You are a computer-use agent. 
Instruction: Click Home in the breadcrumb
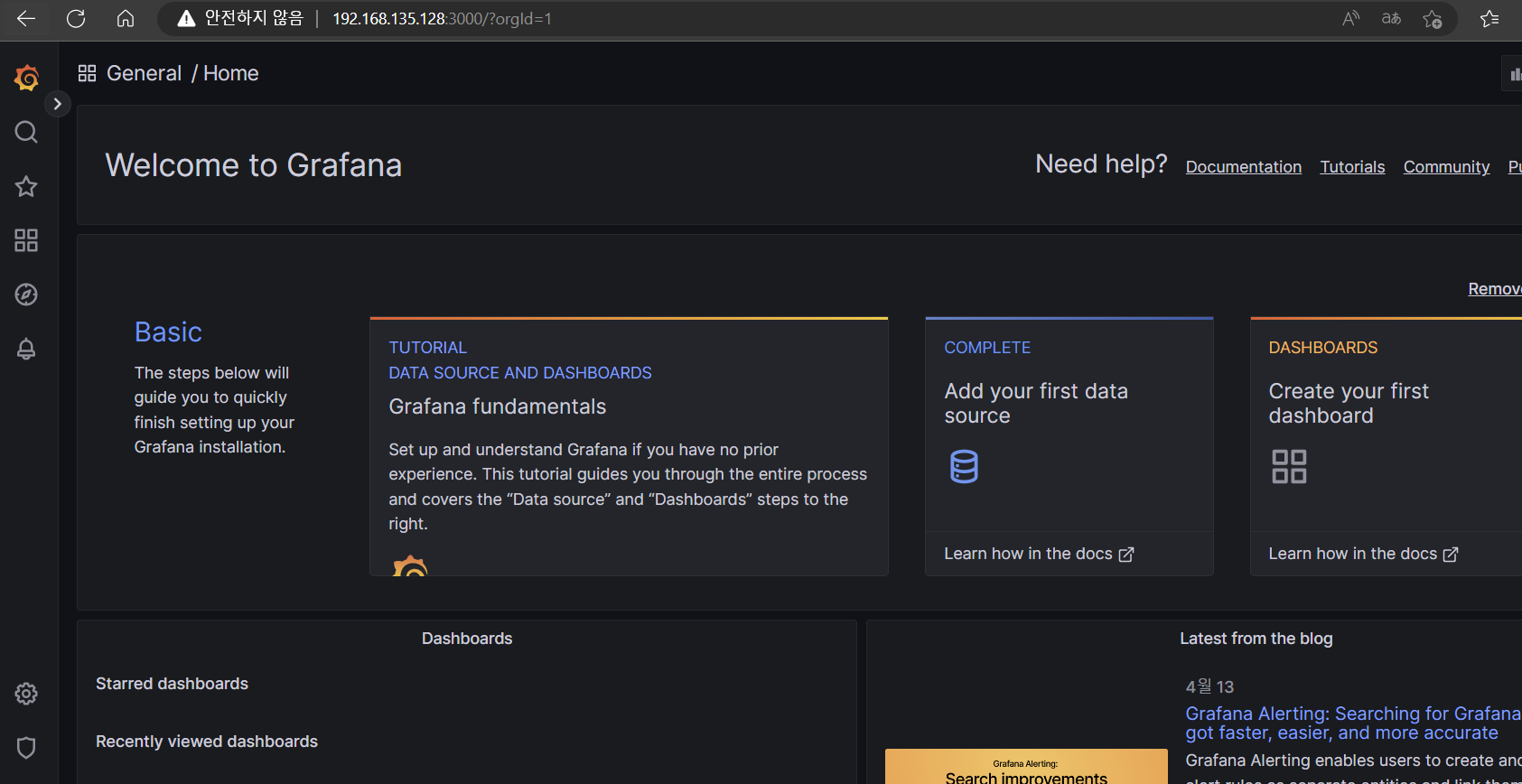point(231,73)
